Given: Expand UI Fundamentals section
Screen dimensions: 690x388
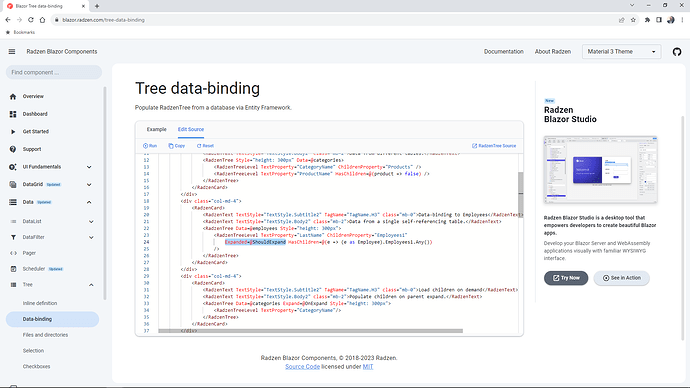Looking at the screenshot, I should click(89, 167).
